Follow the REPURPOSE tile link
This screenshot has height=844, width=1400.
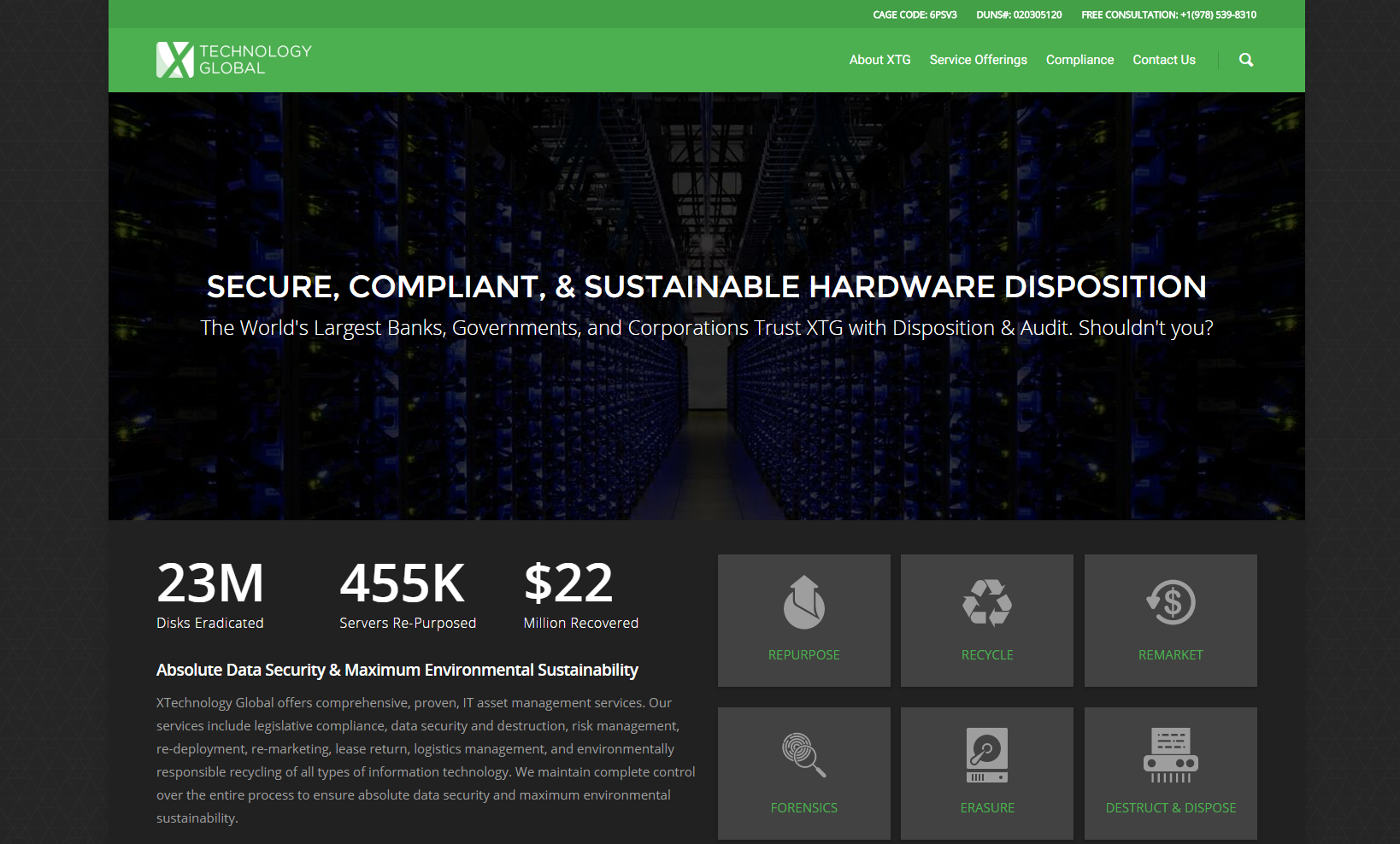[804, 654]
